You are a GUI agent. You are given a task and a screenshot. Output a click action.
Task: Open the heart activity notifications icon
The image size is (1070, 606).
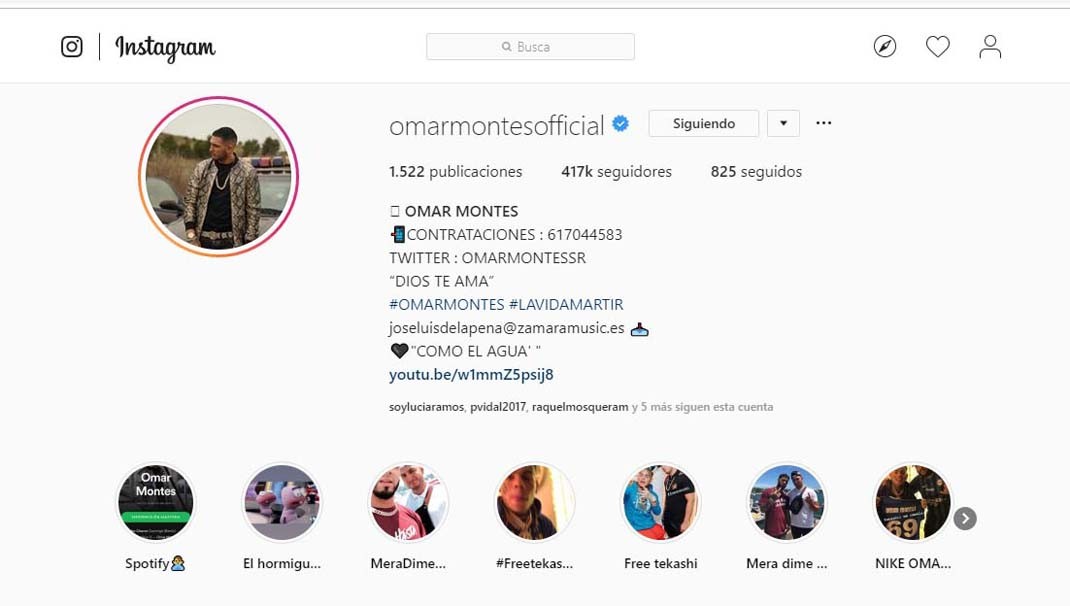pyautogui.click(x=938, y=46)
